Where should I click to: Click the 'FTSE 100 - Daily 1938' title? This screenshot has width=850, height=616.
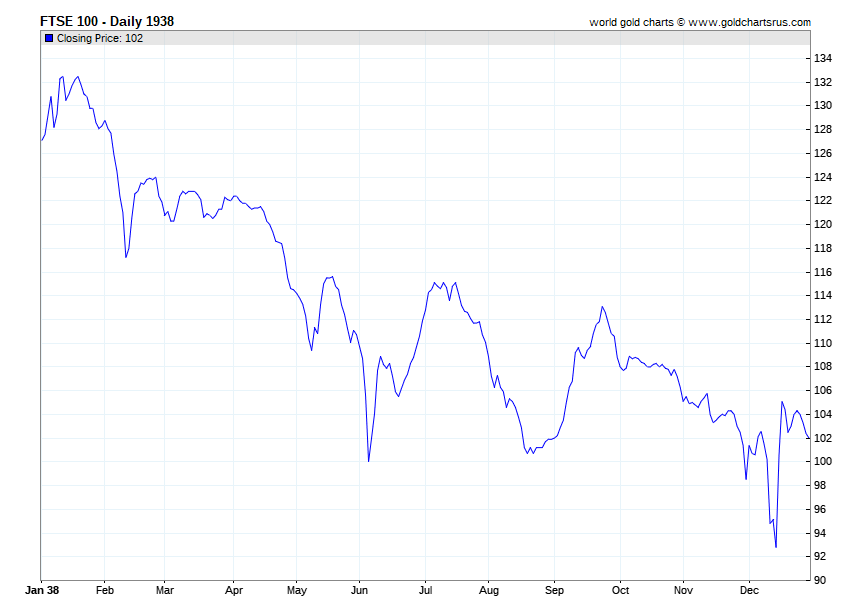[107, 22]
